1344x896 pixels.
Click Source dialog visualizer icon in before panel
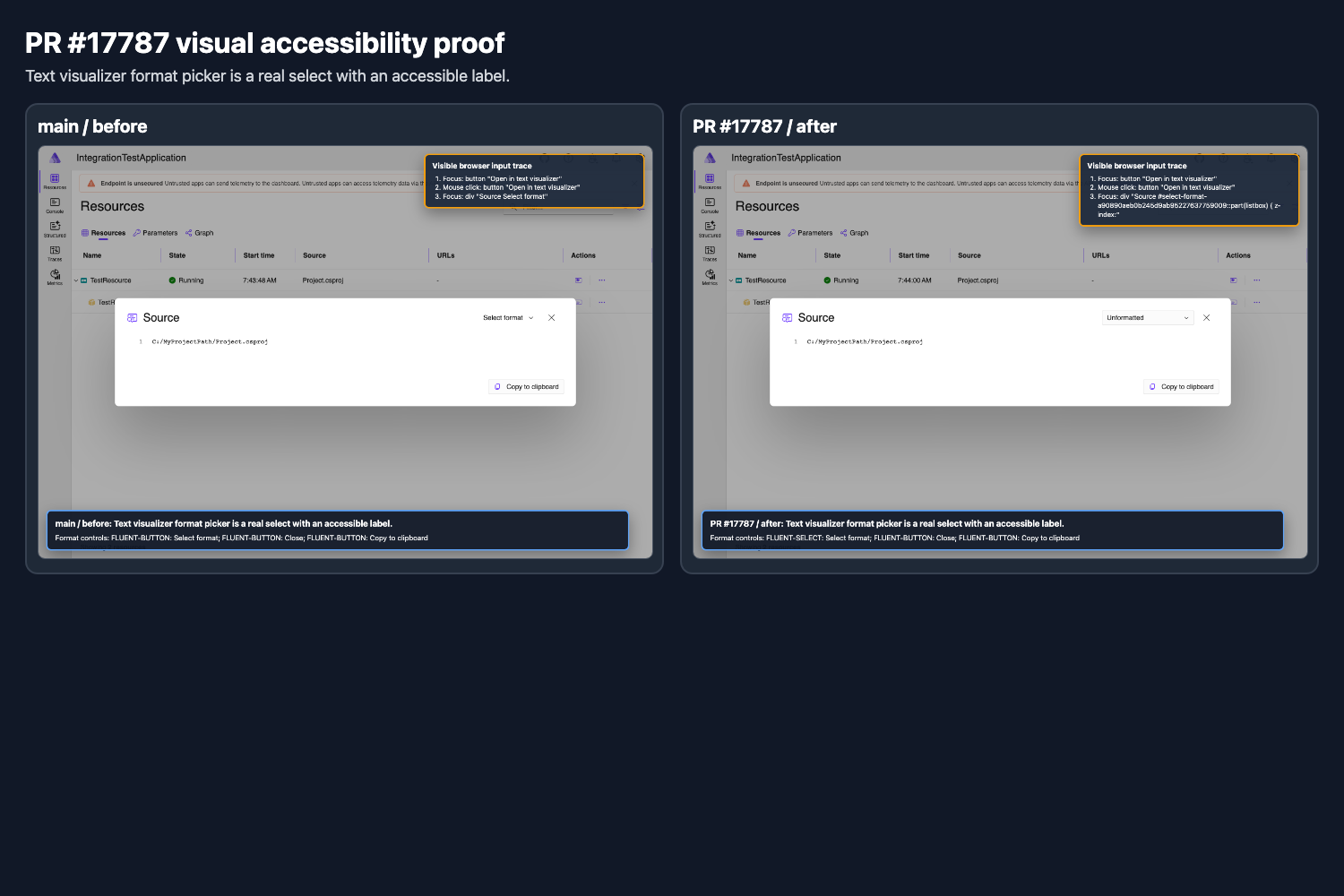pyautogui.click(x=133, y=318)
